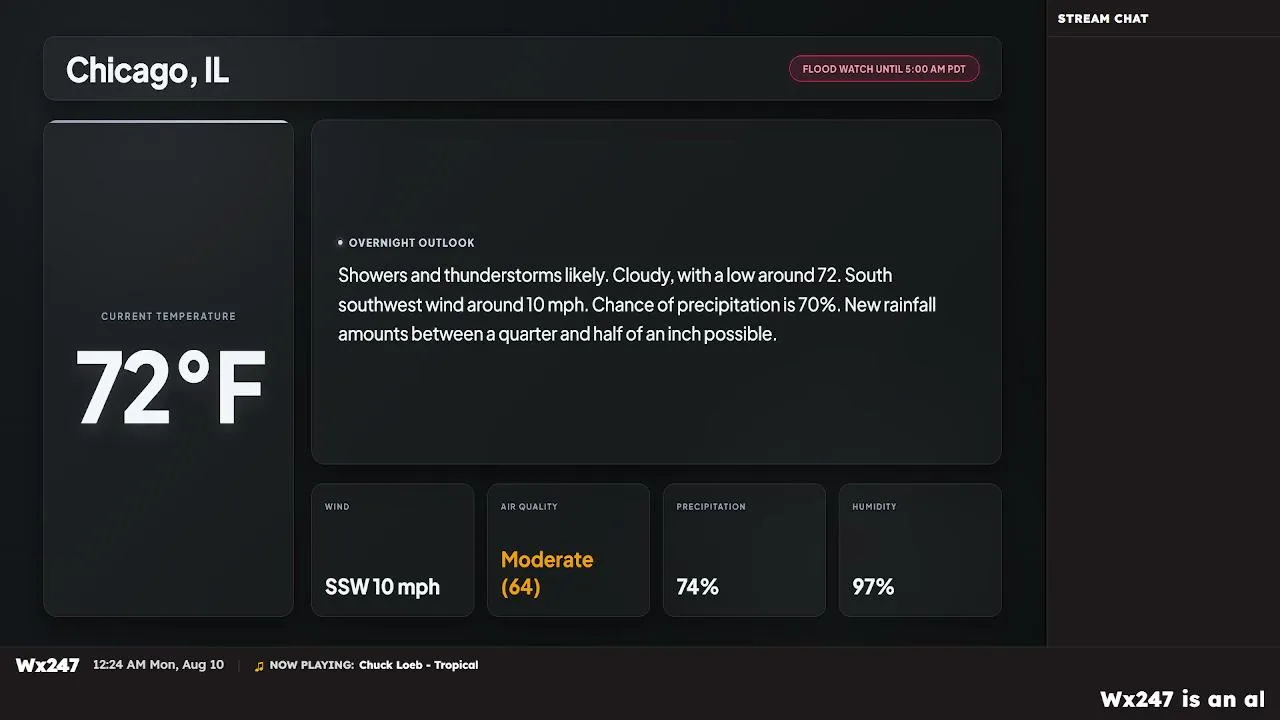
Task: Select the 72°F current temperature card
Action: 168,368
